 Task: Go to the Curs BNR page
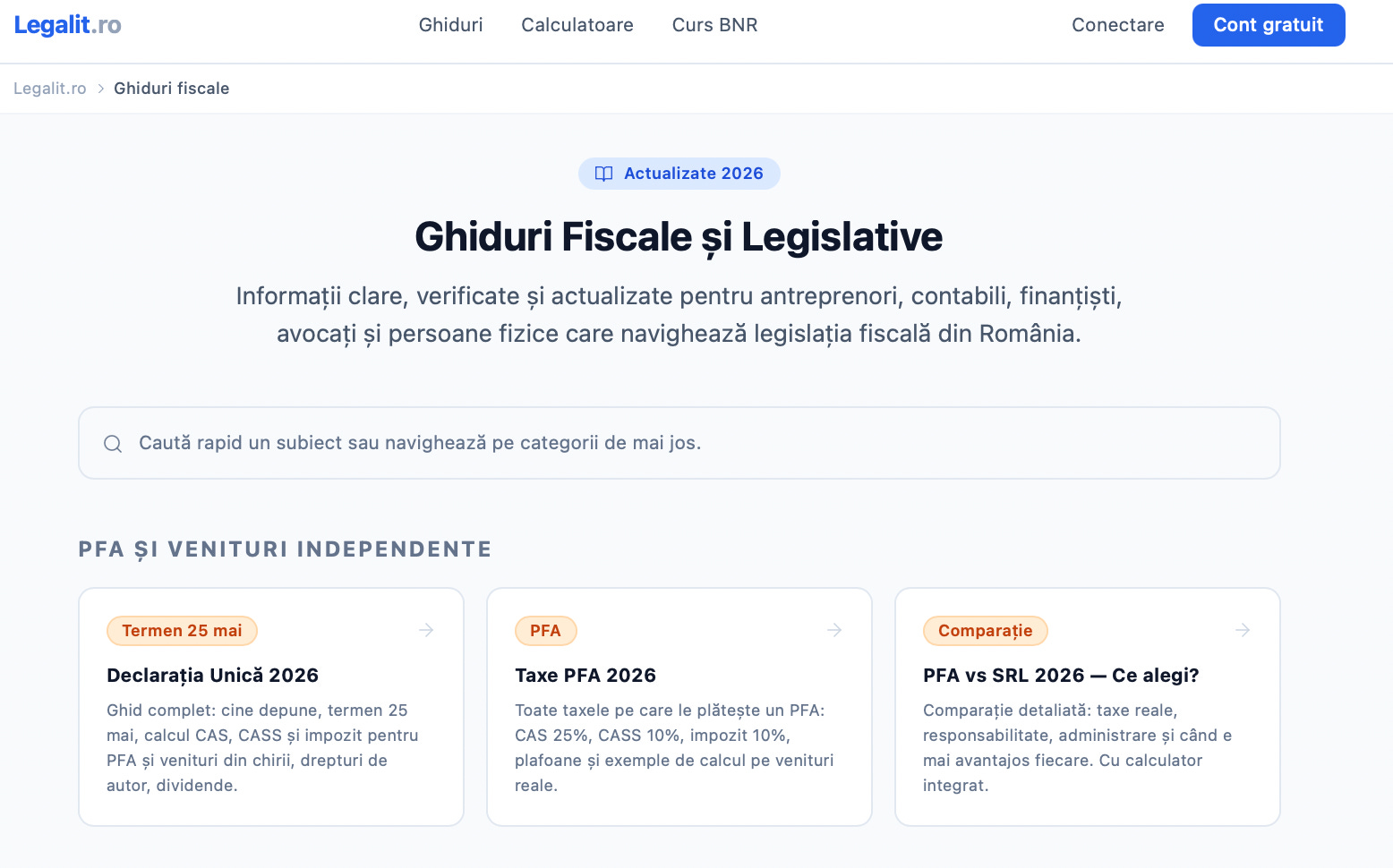[714, 25]
